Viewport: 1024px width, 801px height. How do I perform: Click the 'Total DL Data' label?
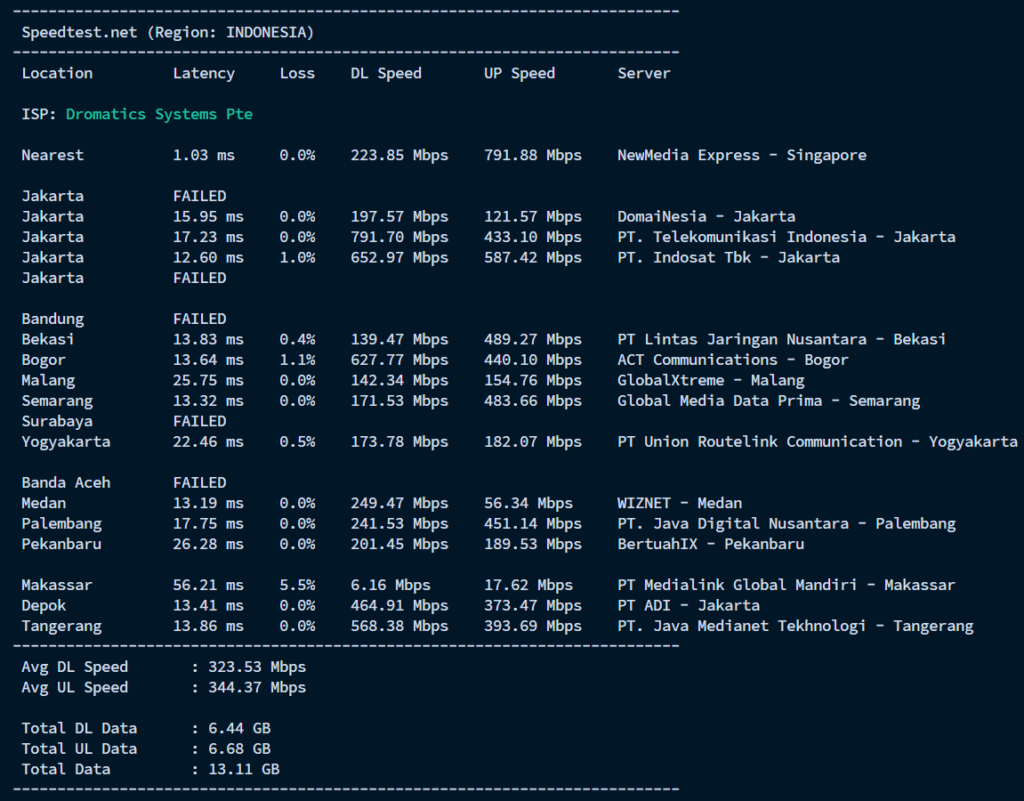pos(80,729)
